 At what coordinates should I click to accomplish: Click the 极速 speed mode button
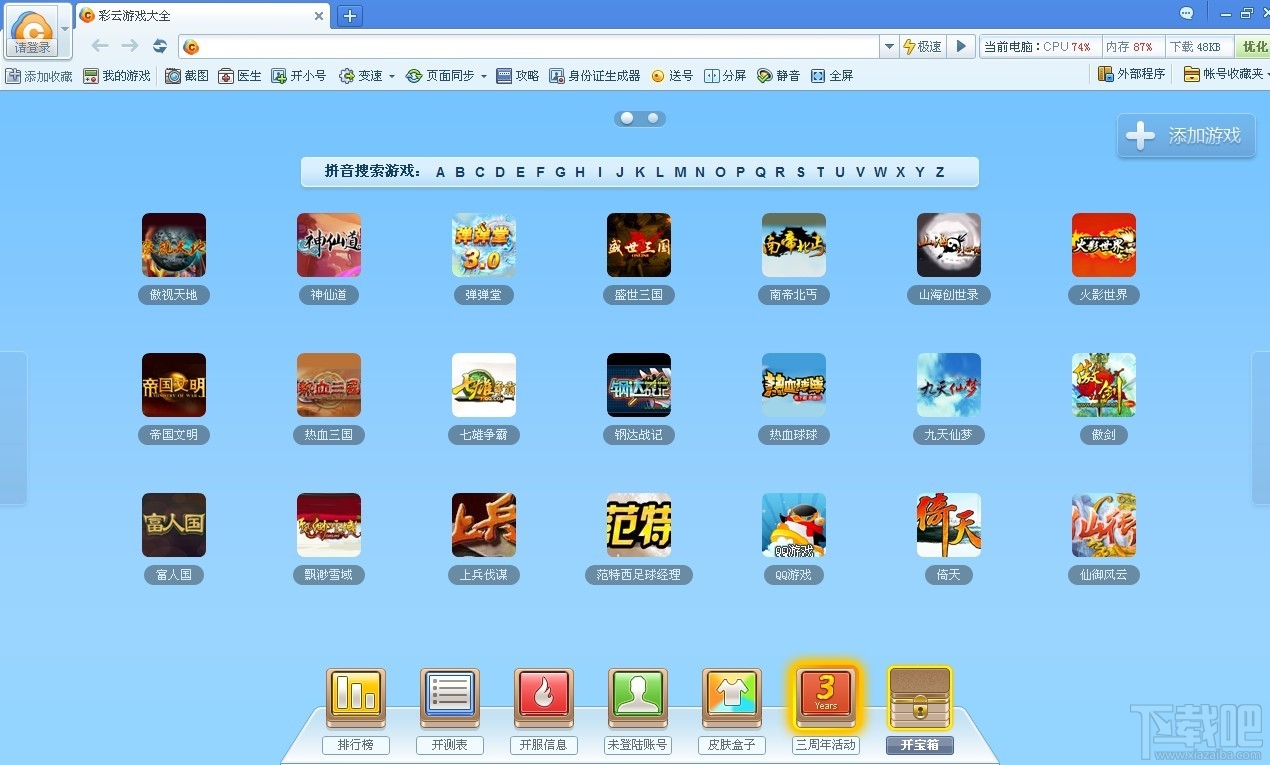pos(922,47)
